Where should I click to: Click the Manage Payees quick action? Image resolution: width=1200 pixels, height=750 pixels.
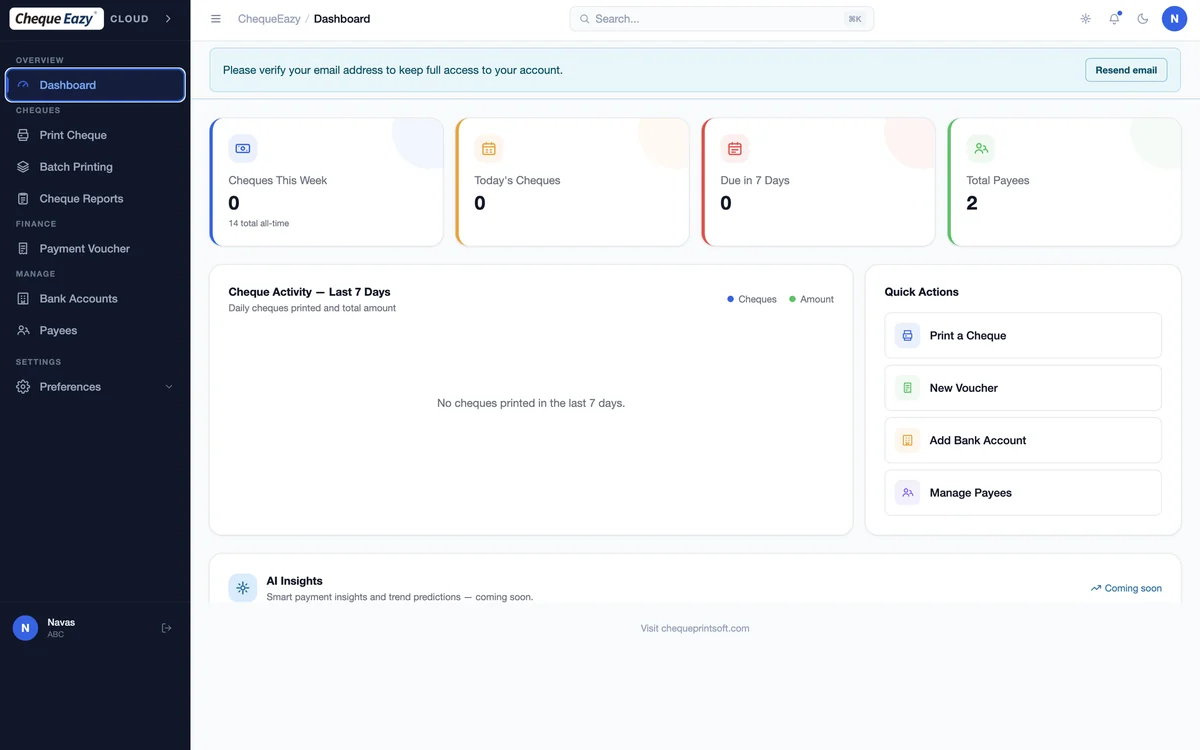point(1023,493)
